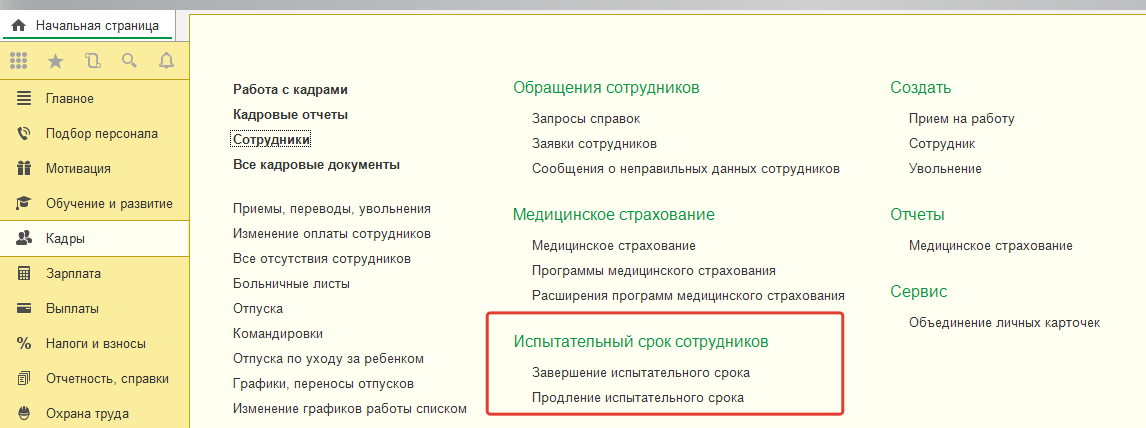The height and width of the screenshot is (428, 1146).
Task: Open Отпуска по уходу за ребенком
Action: click(x=328, y=359)
